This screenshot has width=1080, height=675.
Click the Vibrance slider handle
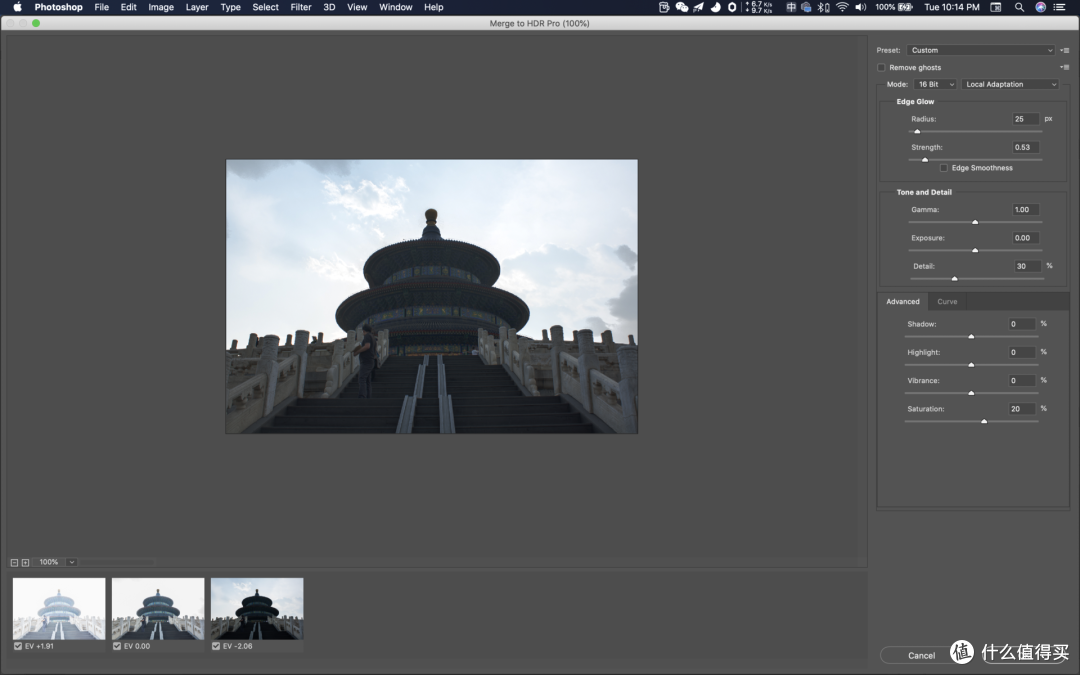pyautogui.click(x=971, y=393)
